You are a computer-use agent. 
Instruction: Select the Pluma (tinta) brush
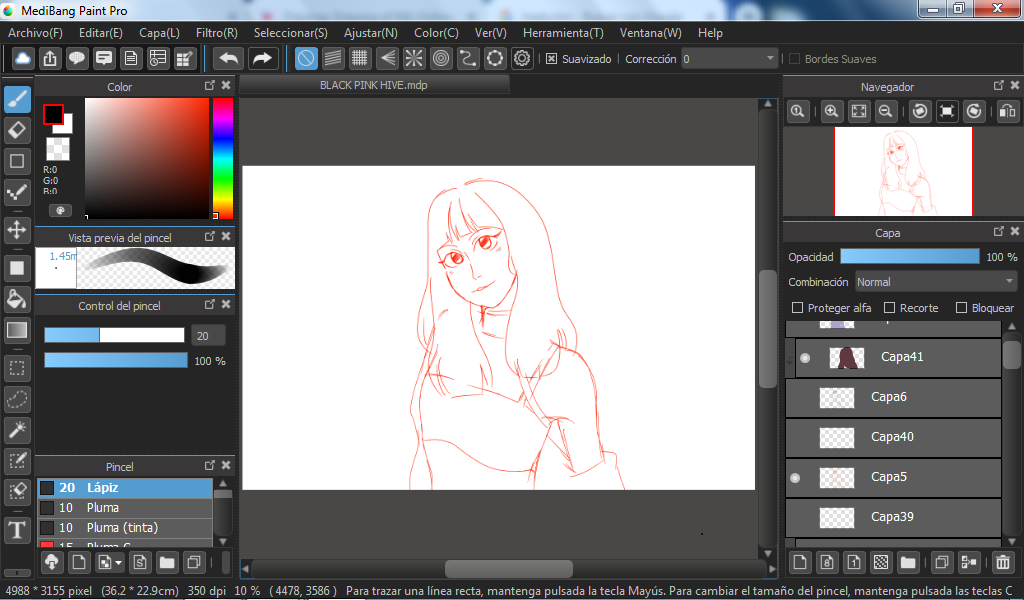tap(125, 528)
